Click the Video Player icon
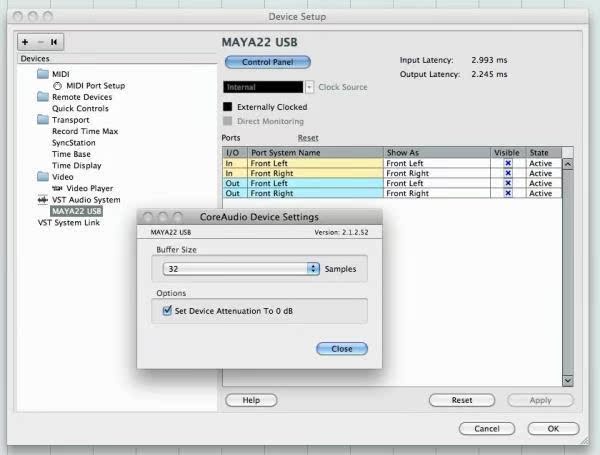This screenshot has width=600, height=455. pos(57,188)
